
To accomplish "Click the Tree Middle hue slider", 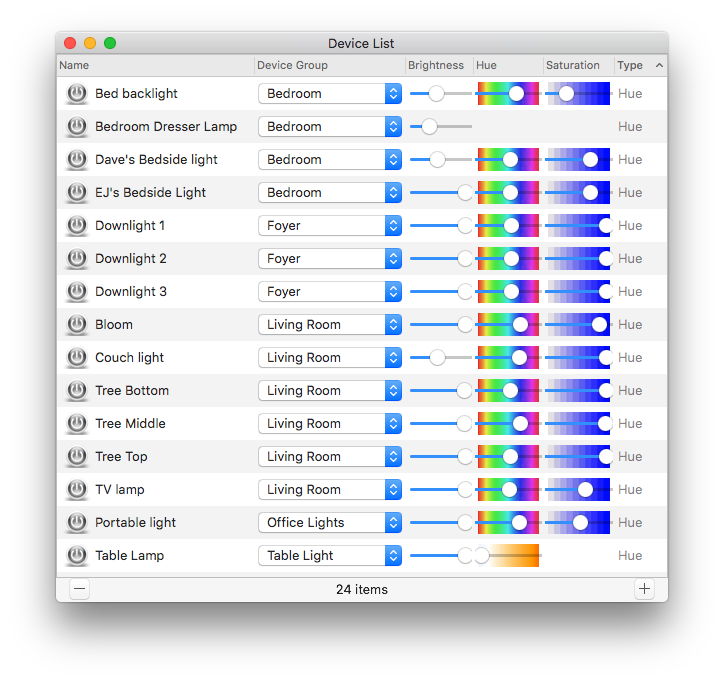I will click(x=508, y=424).
